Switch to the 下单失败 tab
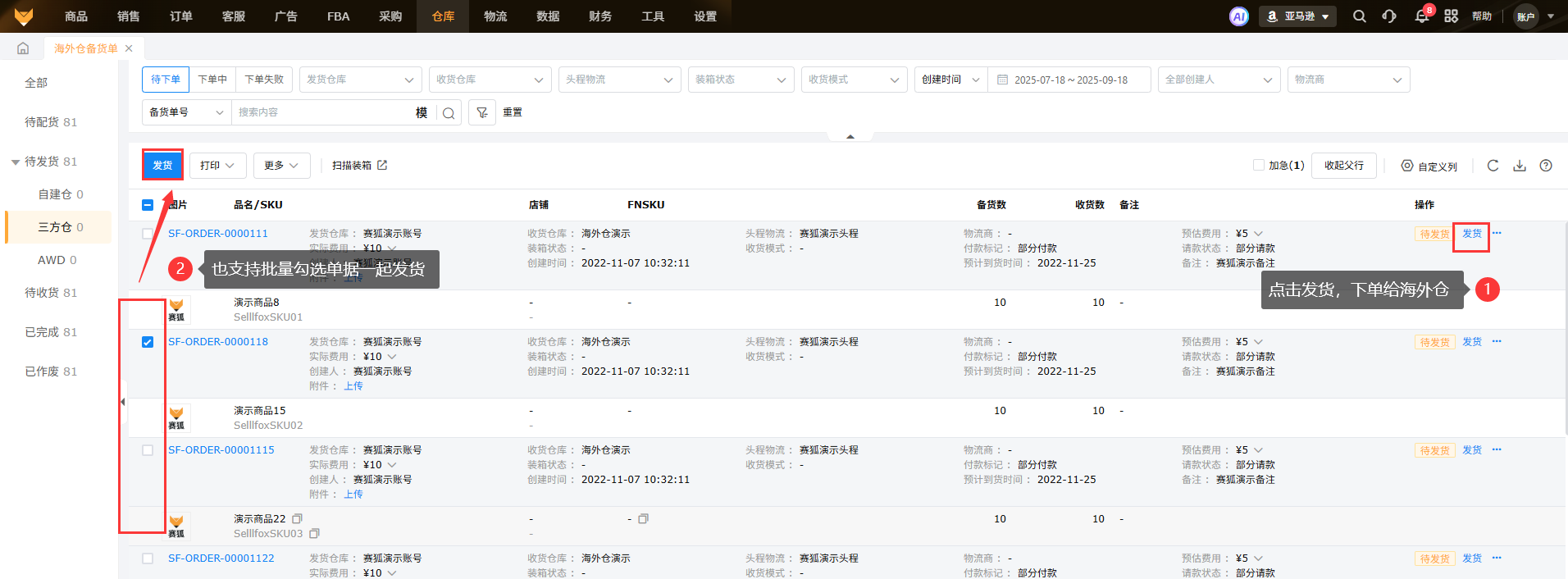The width and height of the screenshot is (1568, 579). pos(264,80)
